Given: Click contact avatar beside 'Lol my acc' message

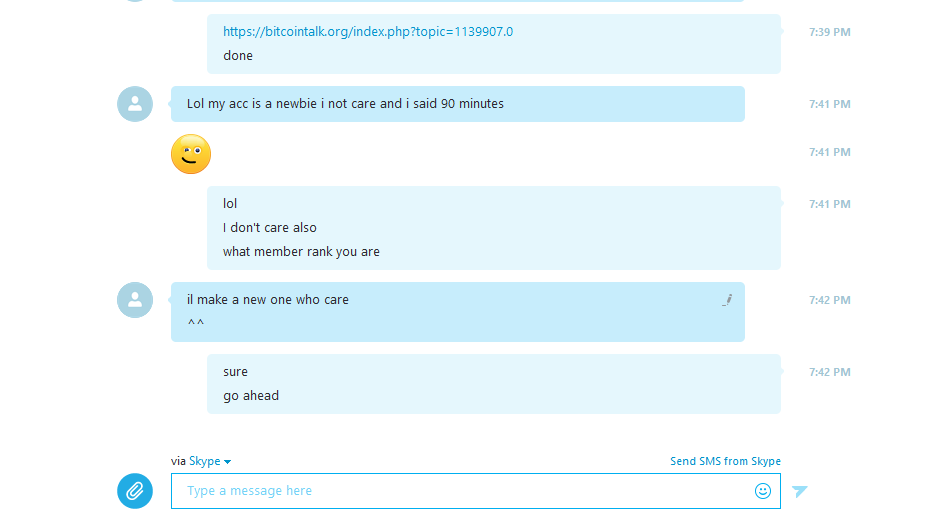Looking at the screenshot, I should pos(135,104).
